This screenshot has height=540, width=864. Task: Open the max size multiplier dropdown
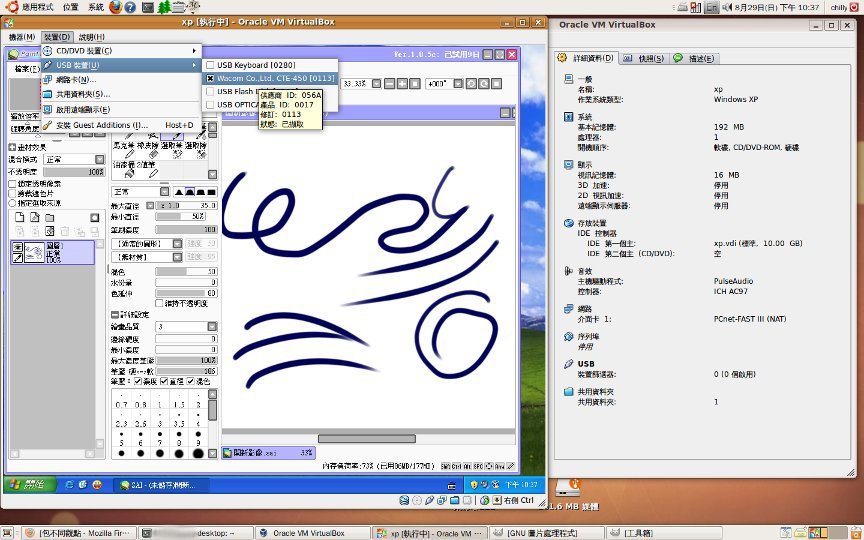(x=150, y=206)
